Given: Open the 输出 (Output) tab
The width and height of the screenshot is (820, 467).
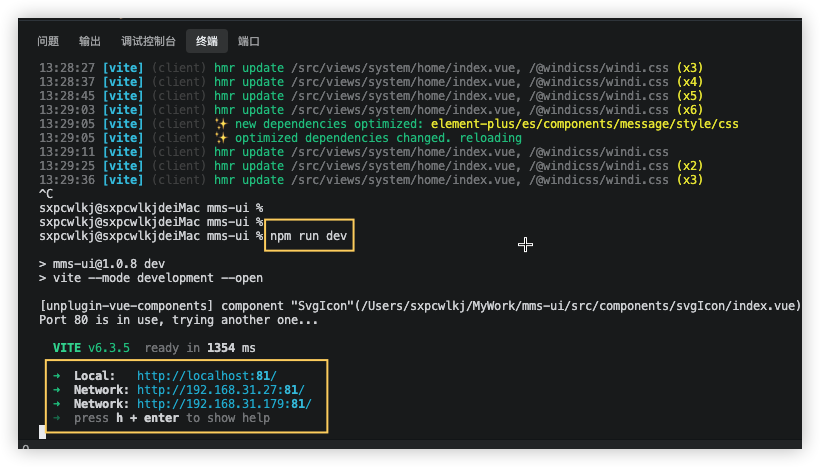Looking at the screenshot, I should tap(90, 41).
